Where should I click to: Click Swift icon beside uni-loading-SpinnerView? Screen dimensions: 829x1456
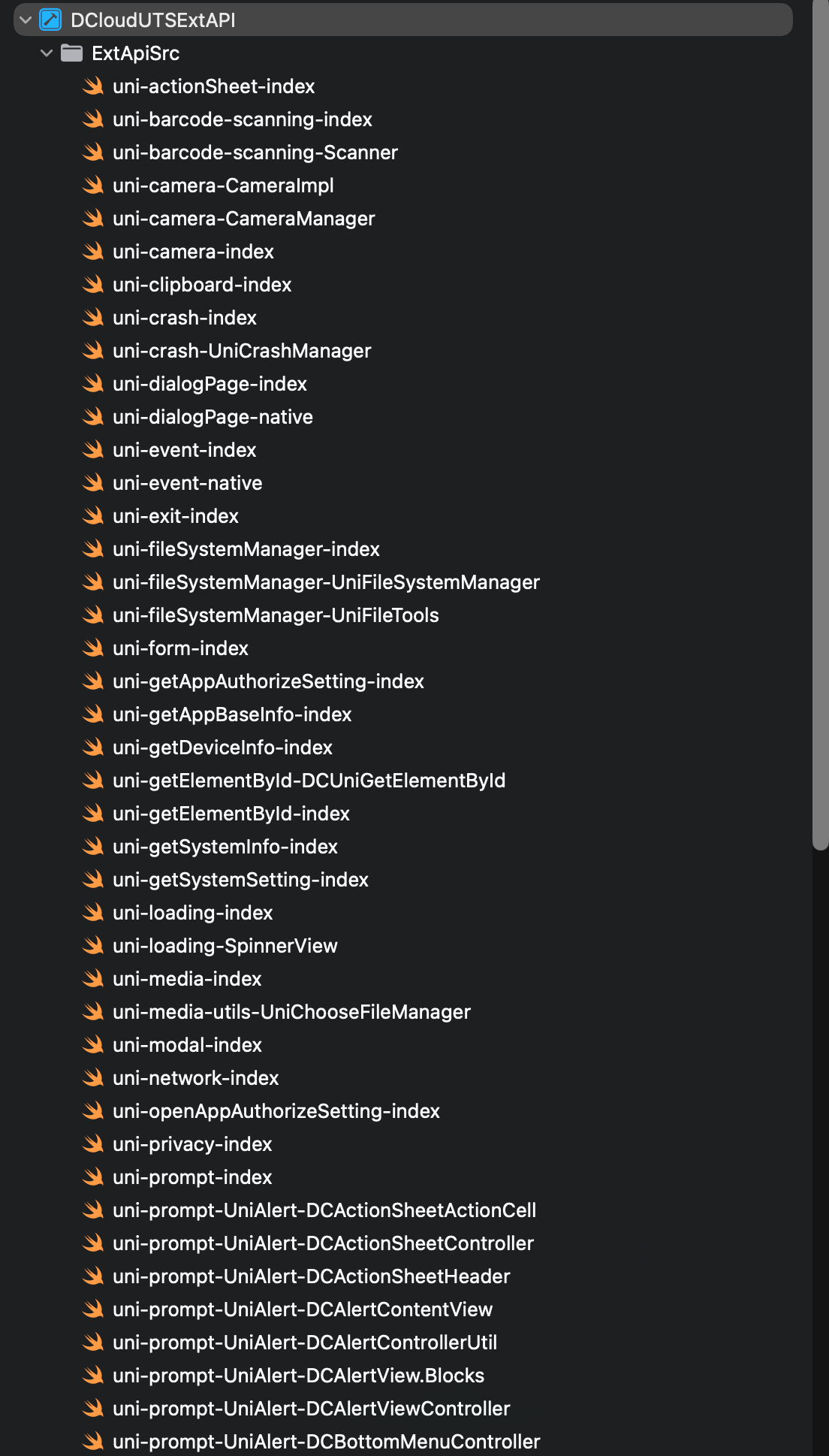tap(93, 946)
